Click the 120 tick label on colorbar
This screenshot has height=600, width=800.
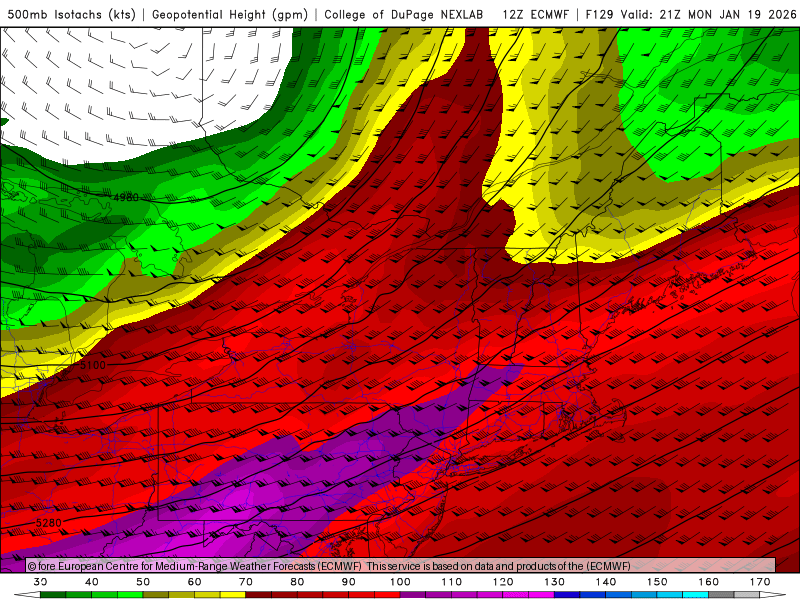tap(503, 582)
